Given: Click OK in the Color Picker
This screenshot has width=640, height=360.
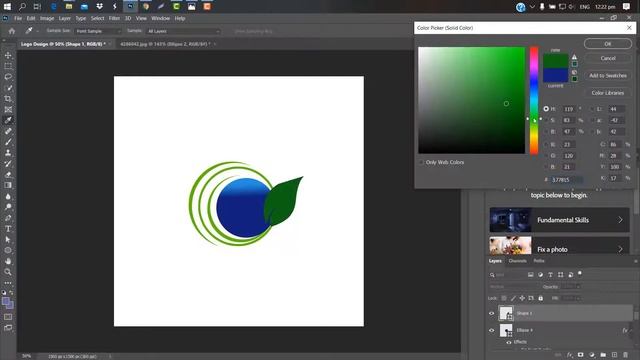Looking at the screenshot, I should point(608,44).
